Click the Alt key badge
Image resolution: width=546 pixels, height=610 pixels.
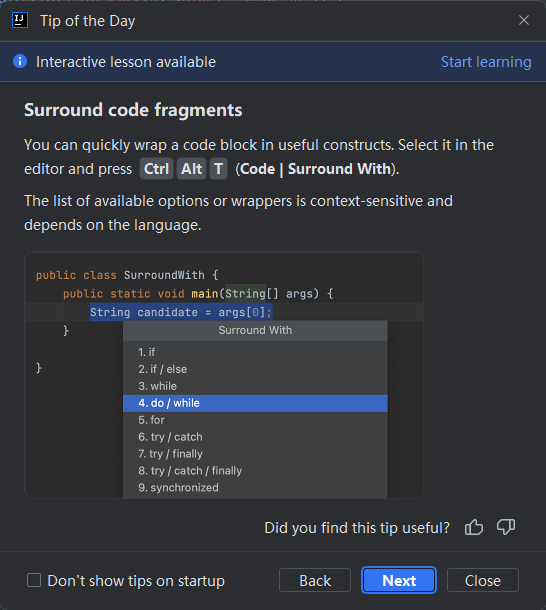pyautogui.click(x=191, y=169)
